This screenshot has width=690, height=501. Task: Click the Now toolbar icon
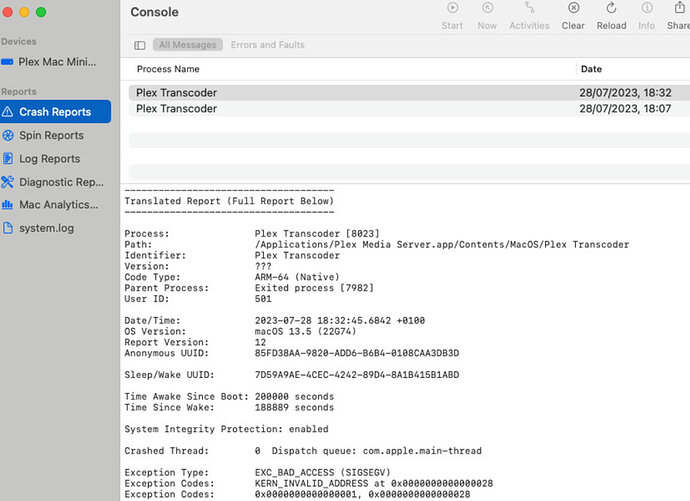pos(487,8)
